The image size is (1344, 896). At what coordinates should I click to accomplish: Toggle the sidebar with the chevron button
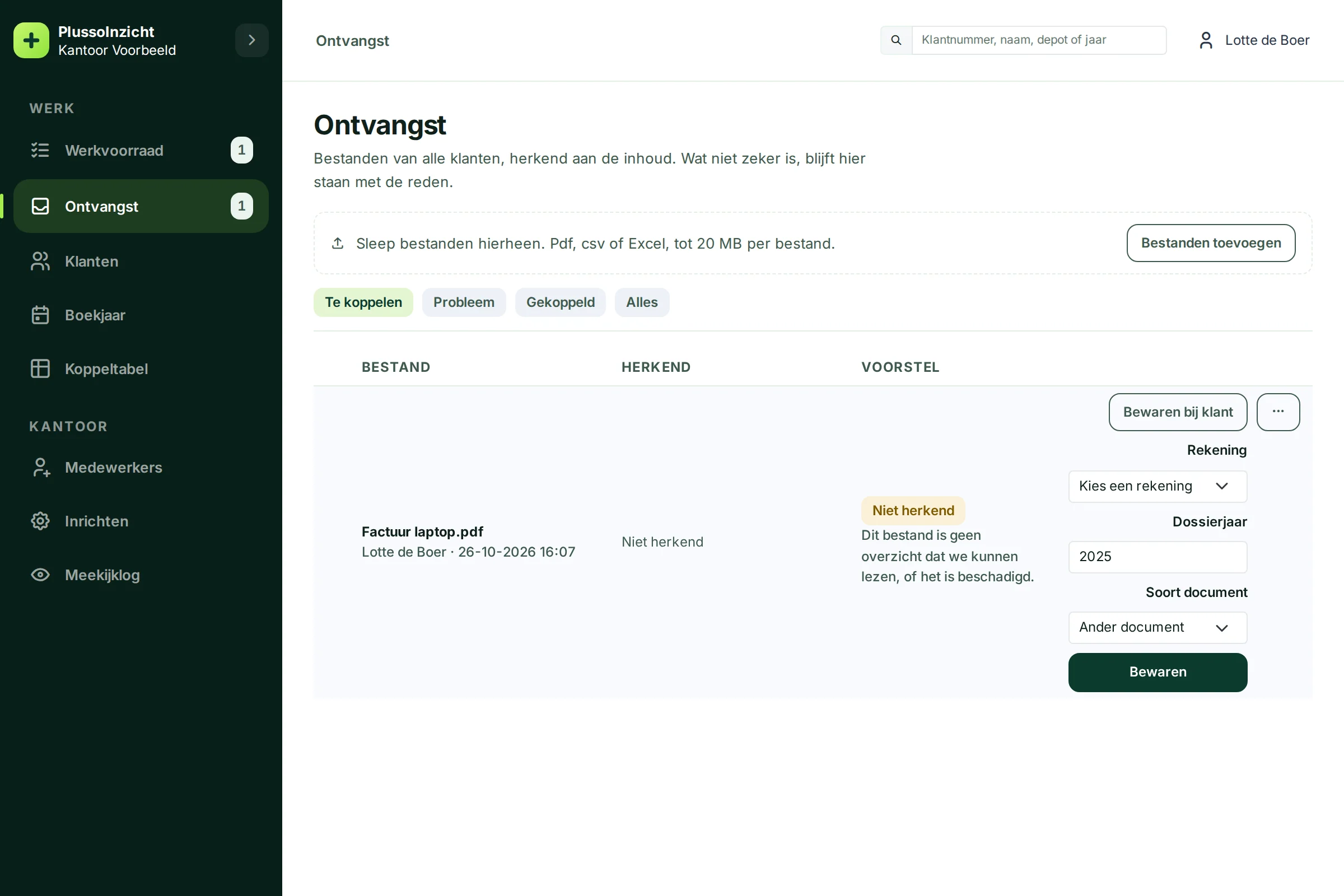tap(252, 40)
